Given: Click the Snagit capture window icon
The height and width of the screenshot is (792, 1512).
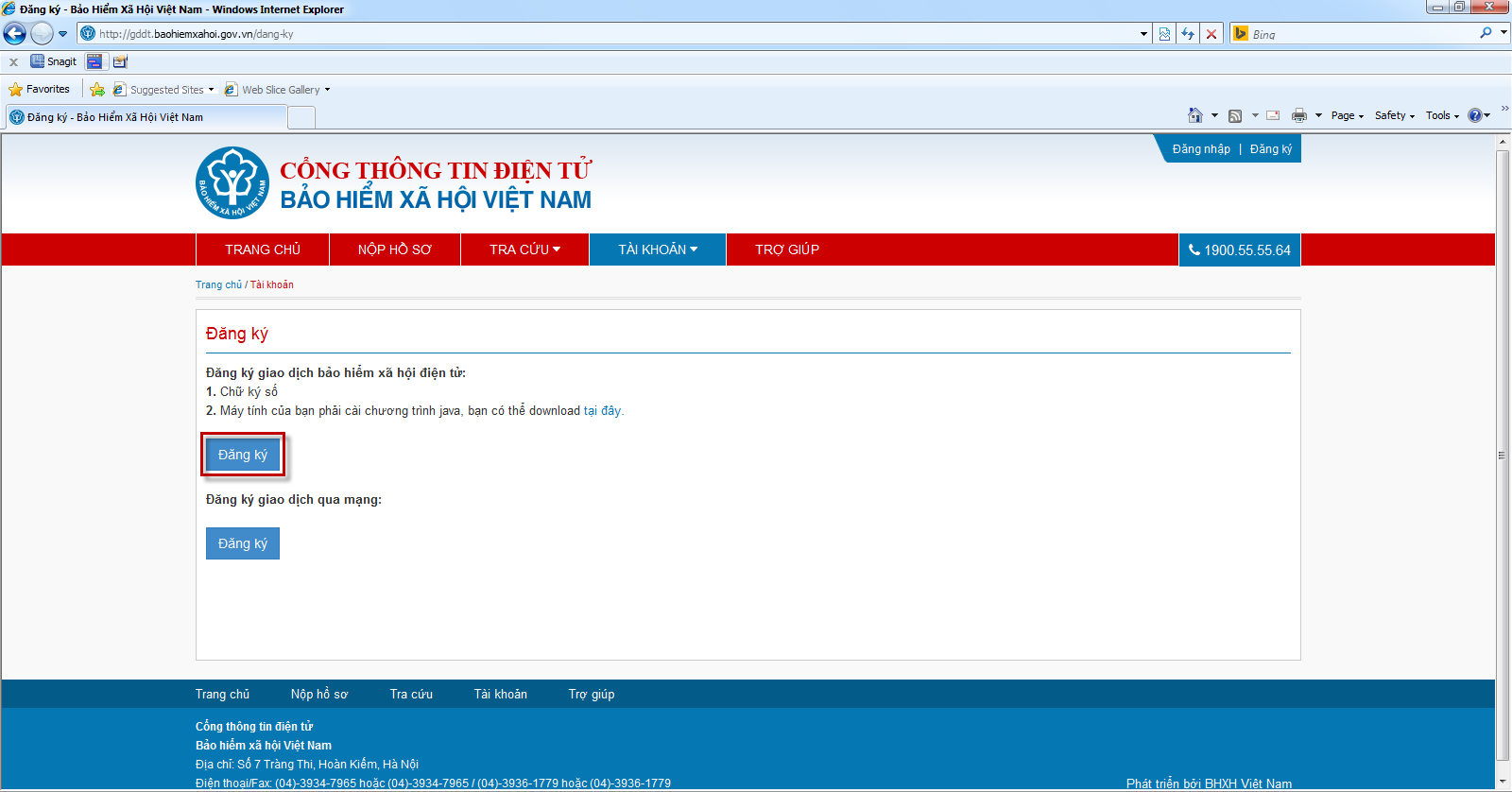Looking at the screenshot, I should (94, 61).
